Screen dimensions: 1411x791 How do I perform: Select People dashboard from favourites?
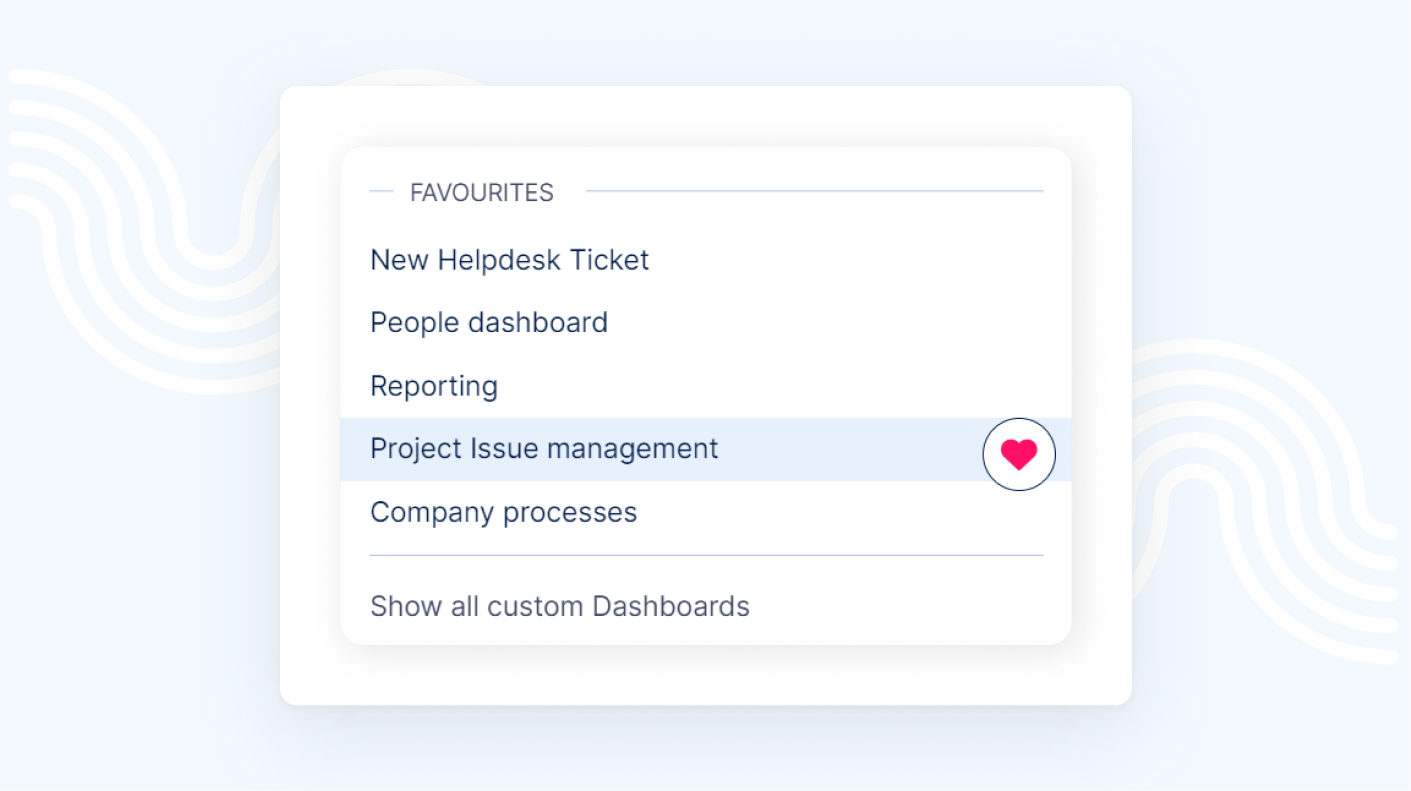[489, 323]
